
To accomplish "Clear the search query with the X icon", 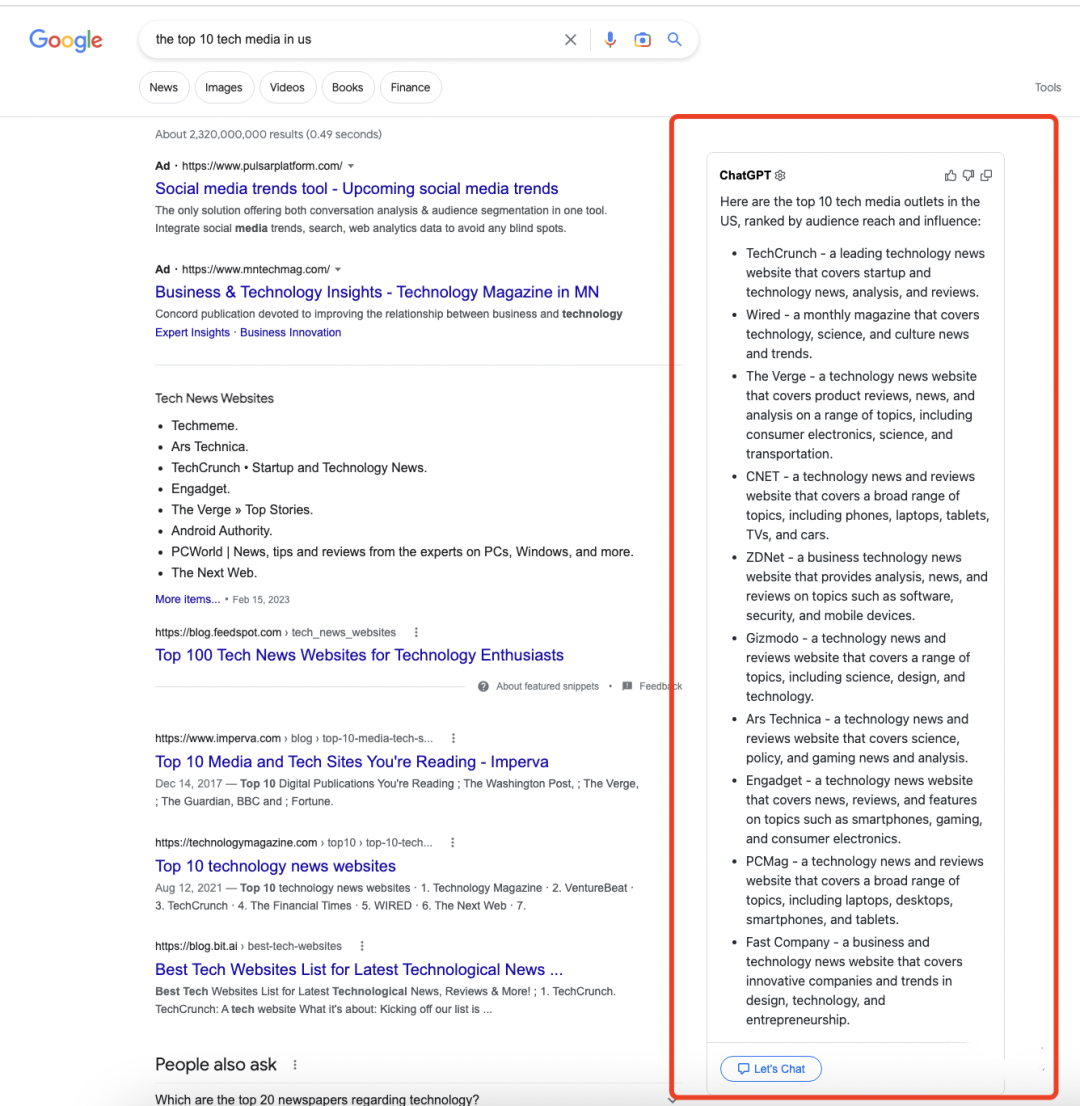I will pyautogui.click(x=570, y=40).
